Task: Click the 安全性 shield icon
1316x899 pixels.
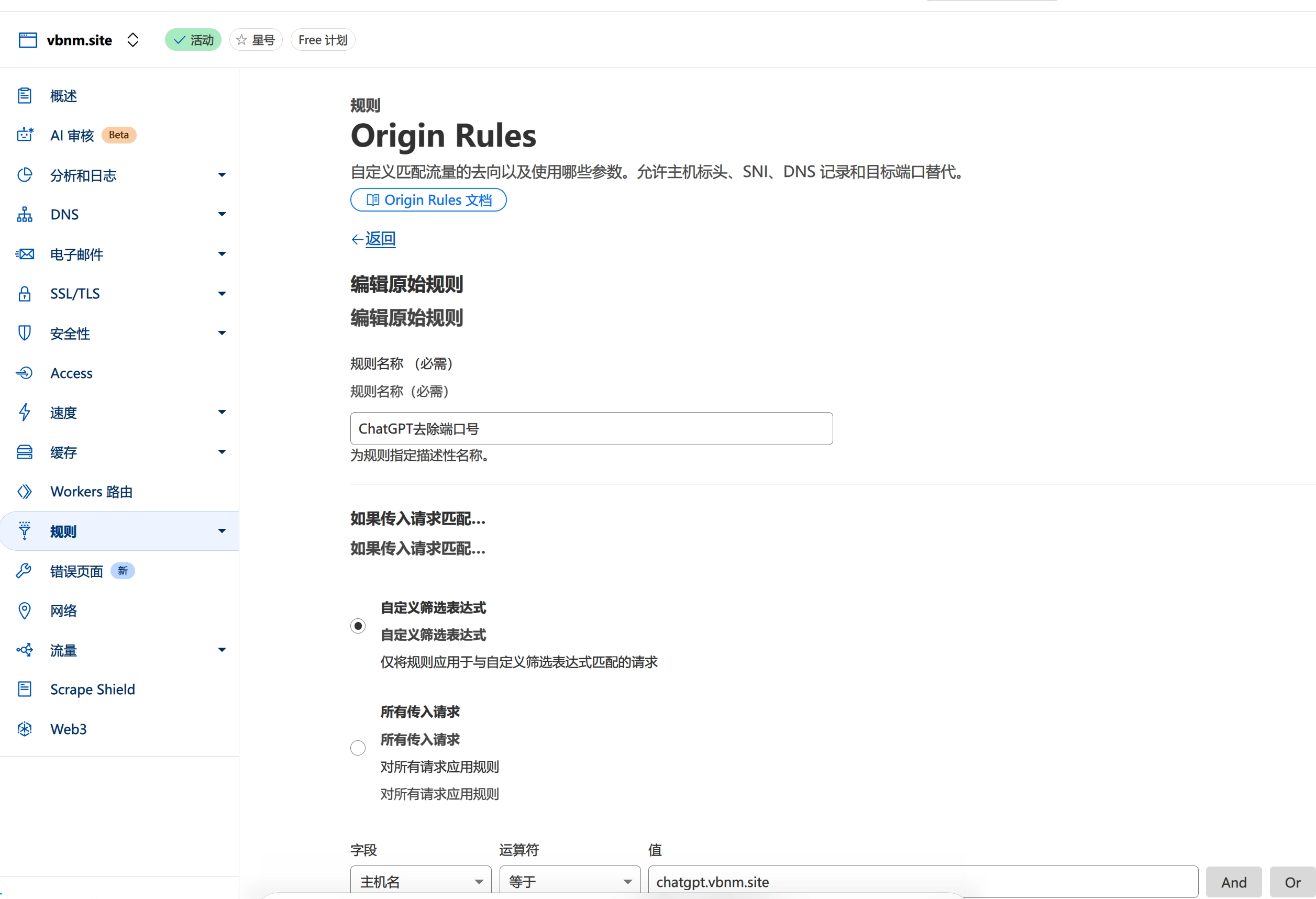Action: click(x=24, y=333)
